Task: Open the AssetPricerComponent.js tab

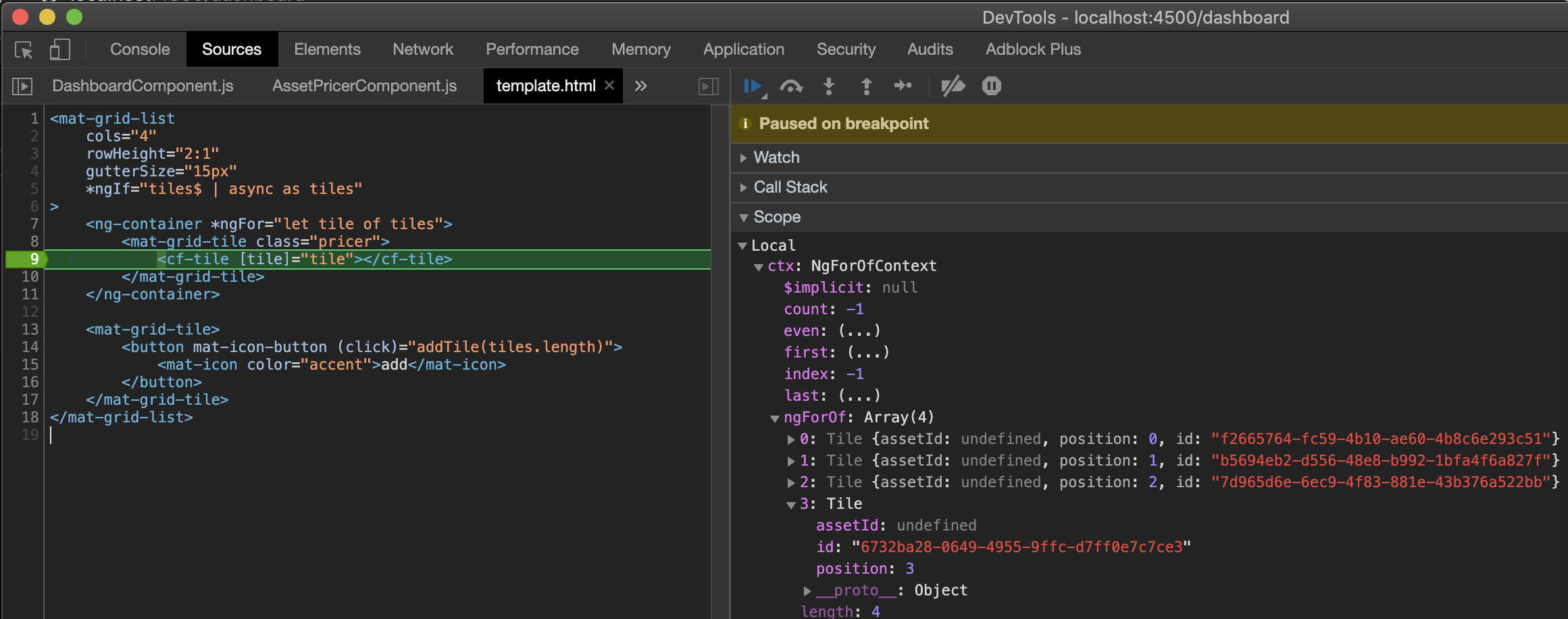Action: [364, 86]
